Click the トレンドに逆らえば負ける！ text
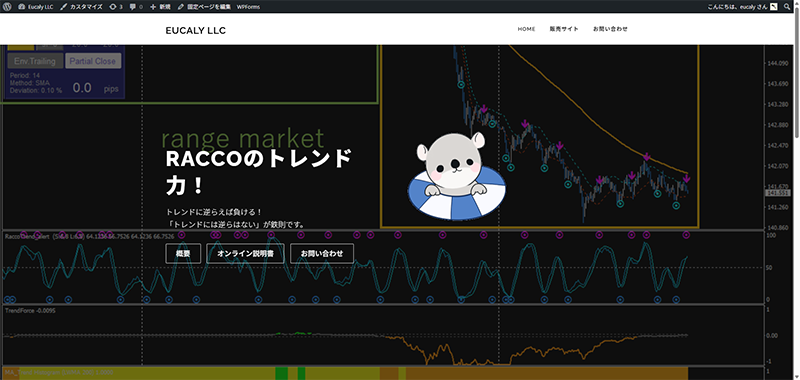Screen dimensions: 800x380 click(x=214, y=211)
